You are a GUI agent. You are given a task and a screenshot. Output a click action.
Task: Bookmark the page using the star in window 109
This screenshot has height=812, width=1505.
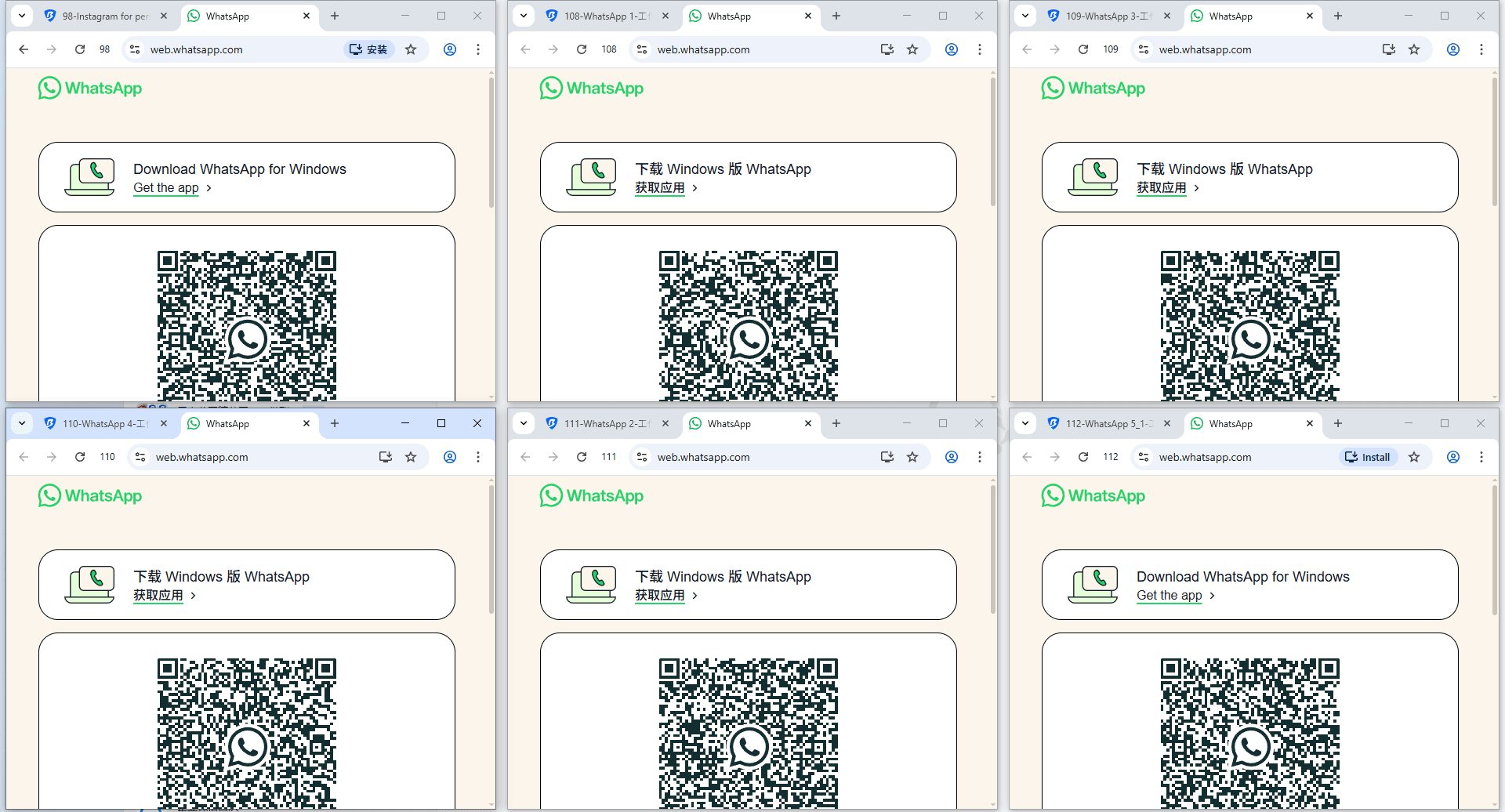[1414, 49]
